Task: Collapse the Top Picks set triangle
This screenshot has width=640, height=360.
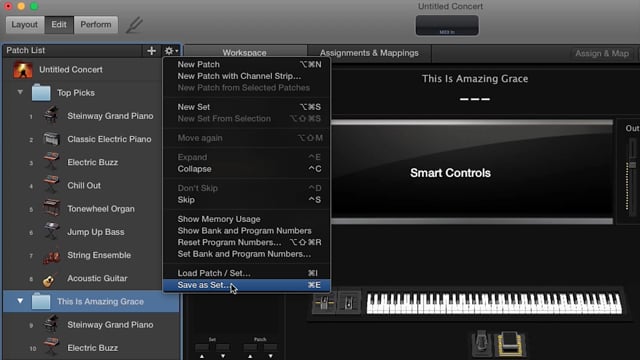Action: [x=20, y=92]
